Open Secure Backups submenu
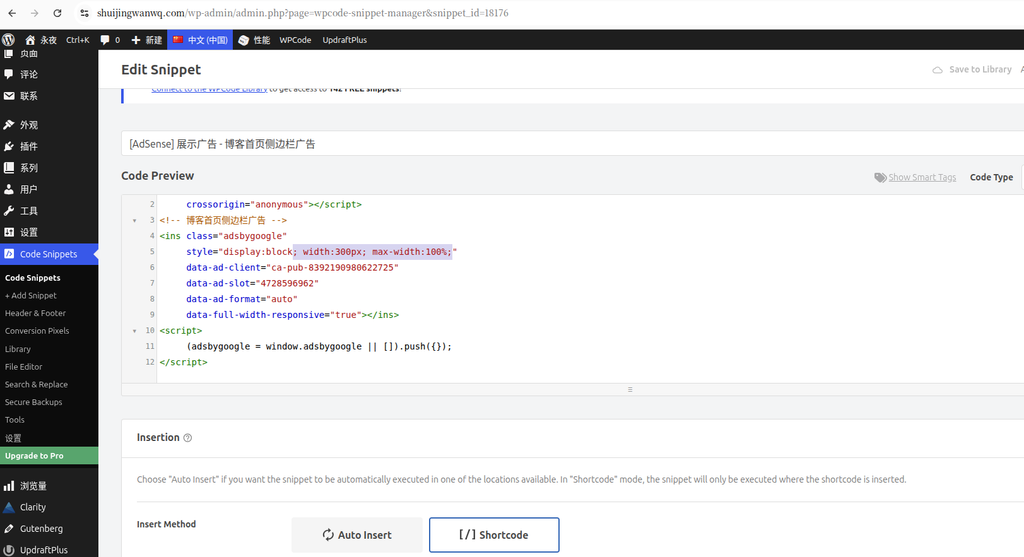The height and width of the screenshot is (557, 1024). 34,402
